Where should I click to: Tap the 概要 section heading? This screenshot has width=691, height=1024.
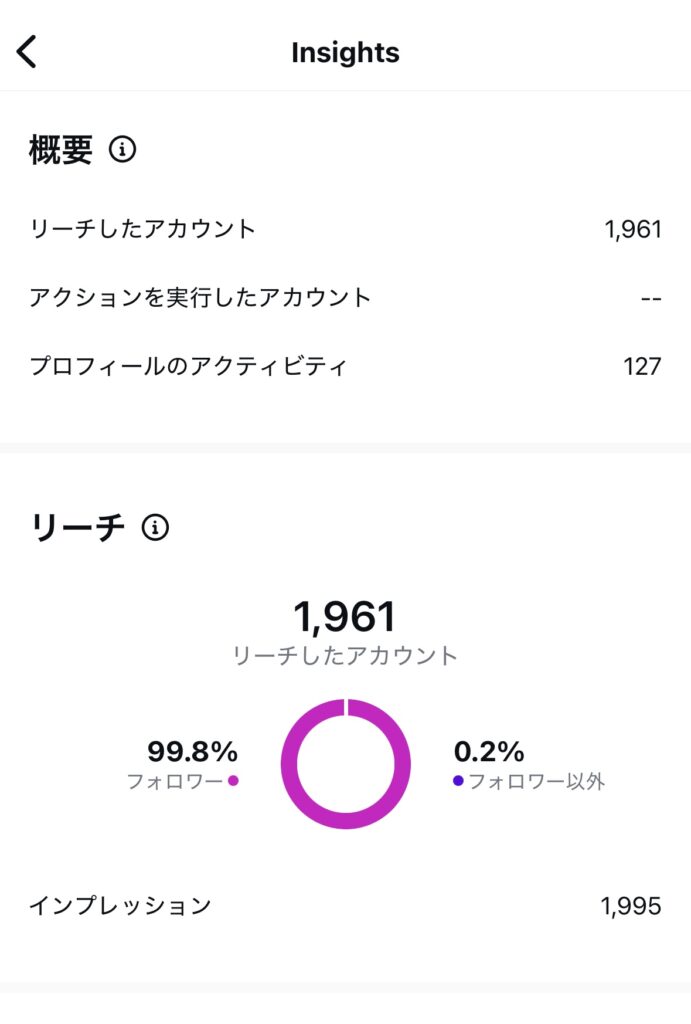pos(61,150)
